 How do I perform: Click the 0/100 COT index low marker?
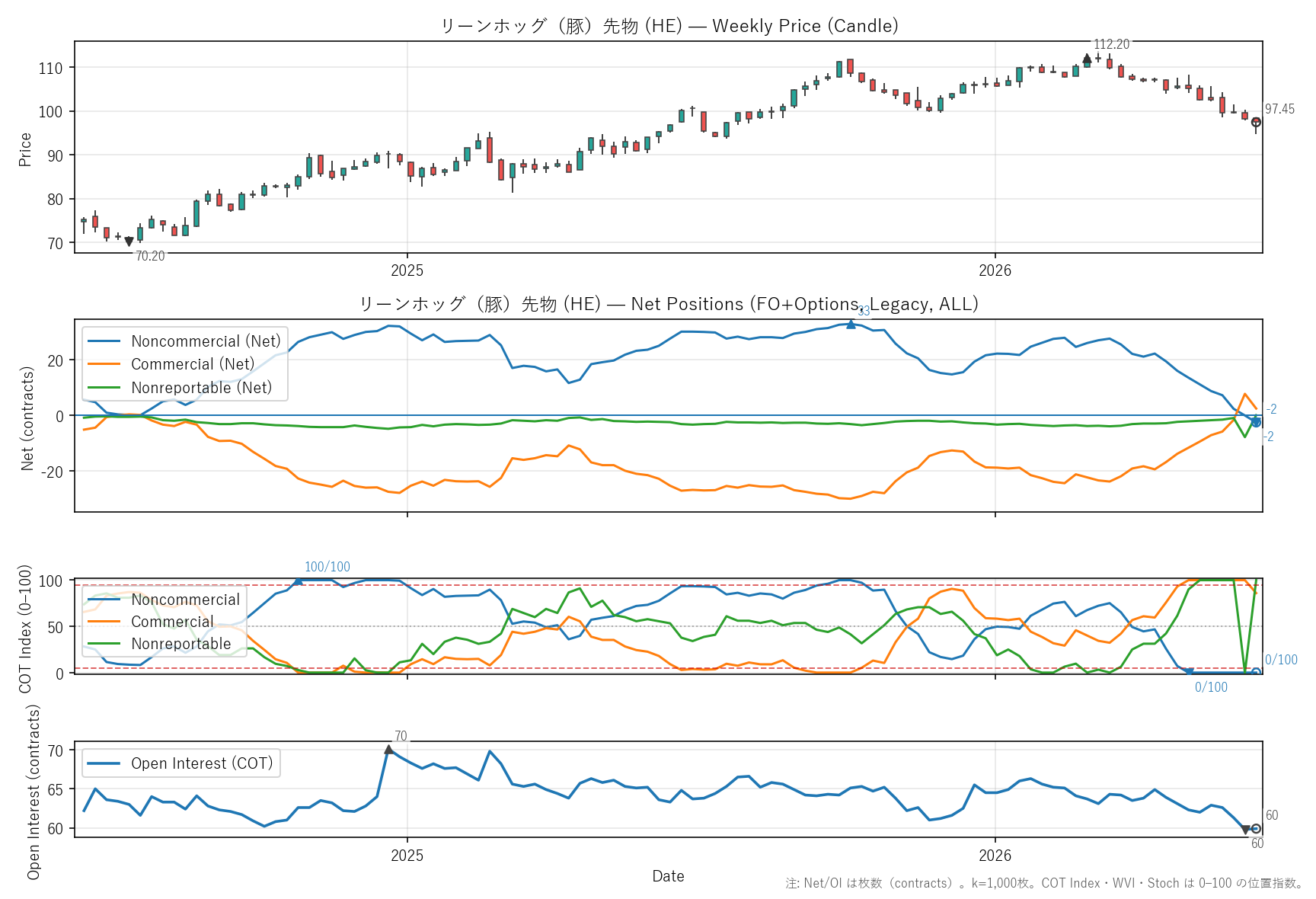pos(1189,673)
